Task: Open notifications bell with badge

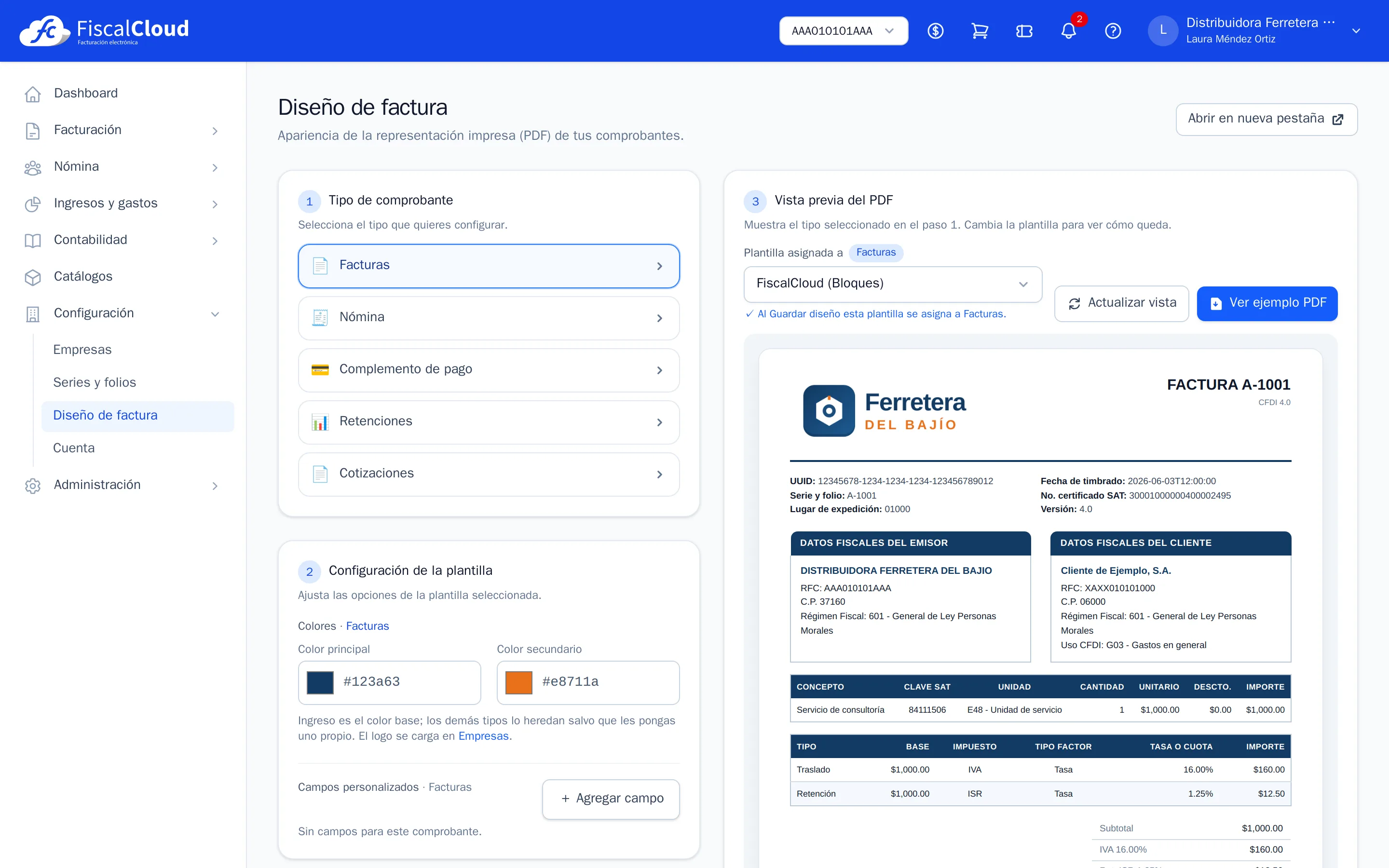Action: 1069,30
